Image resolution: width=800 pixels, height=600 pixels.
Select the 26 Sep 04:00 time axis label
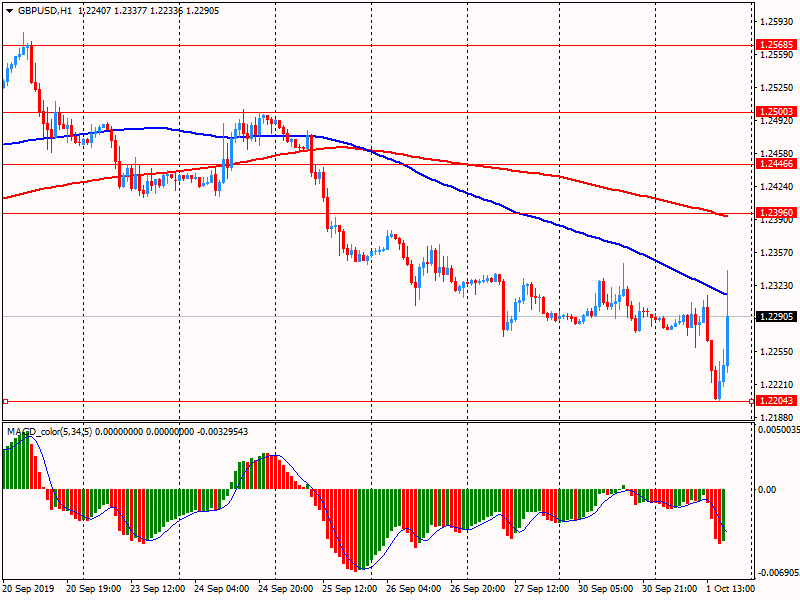coord(414,589)
